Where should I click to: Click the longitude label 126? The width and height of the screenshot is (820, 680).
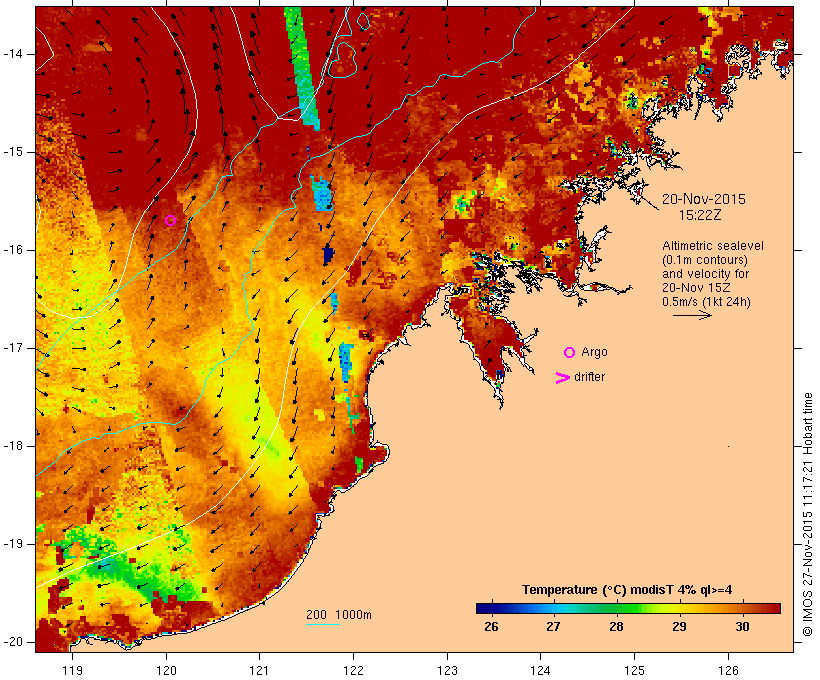tap(728, 671)
